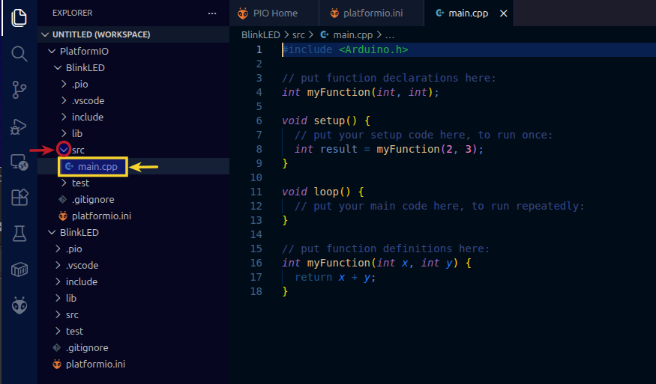Click 'return' keyword on line 17
656x384 pixels.
[313, 277]
